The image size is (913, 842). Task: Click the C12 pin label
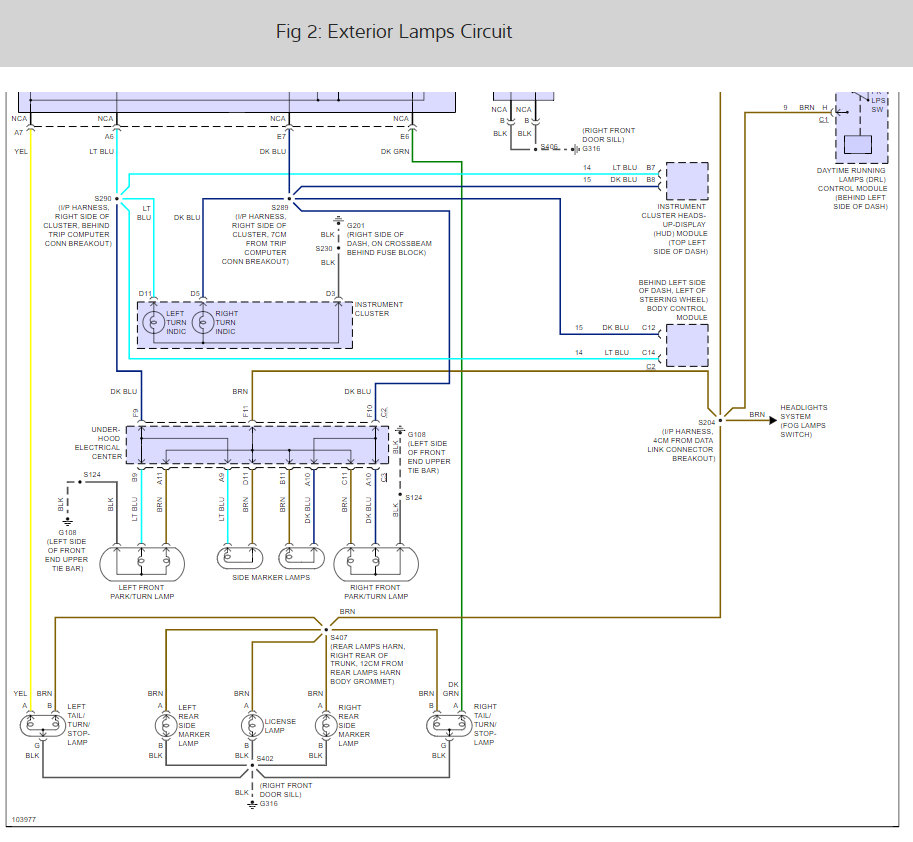[649, 328]
